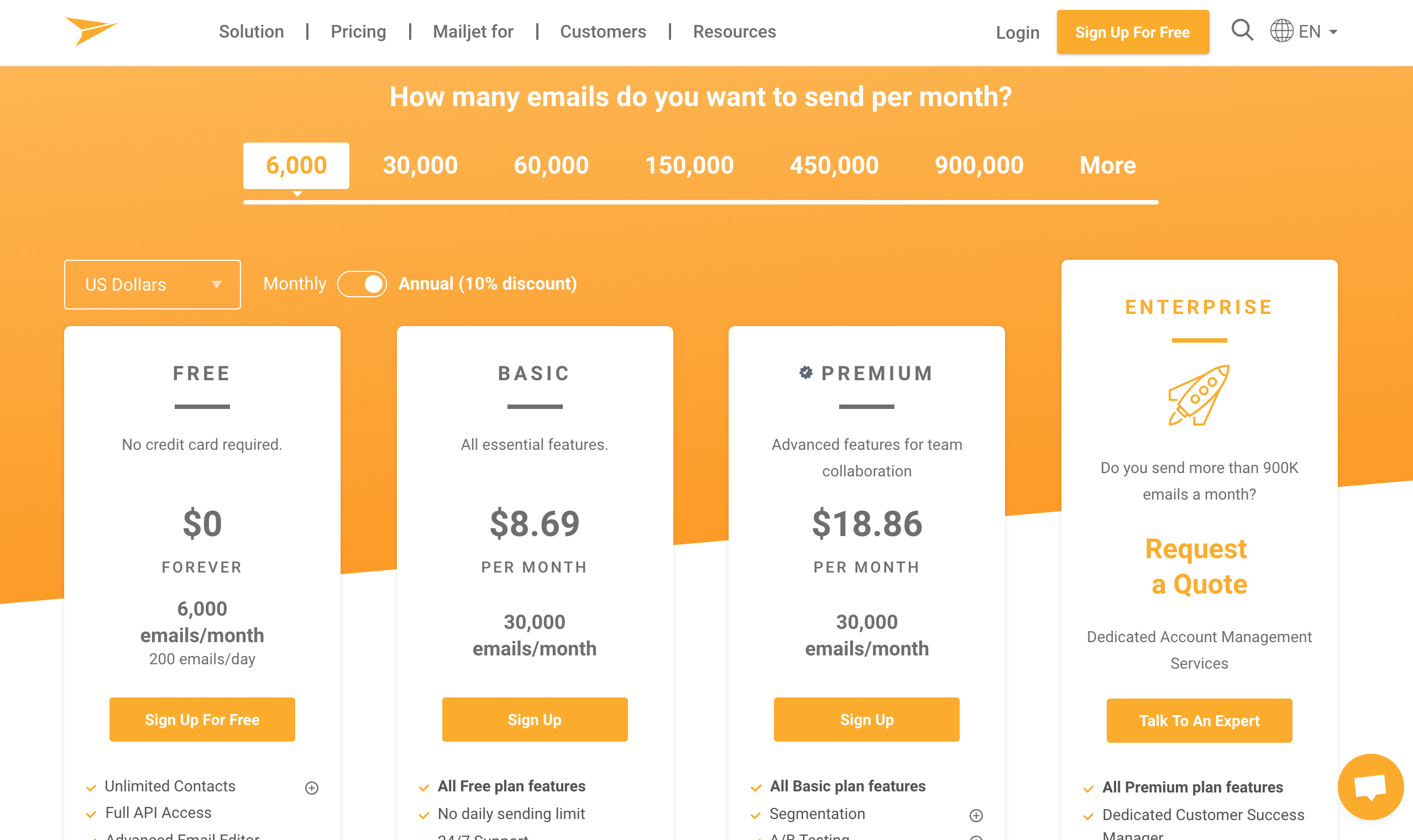Expand Segmentation details plus icon
The image size is (1413, 840).
click(975, 815)
